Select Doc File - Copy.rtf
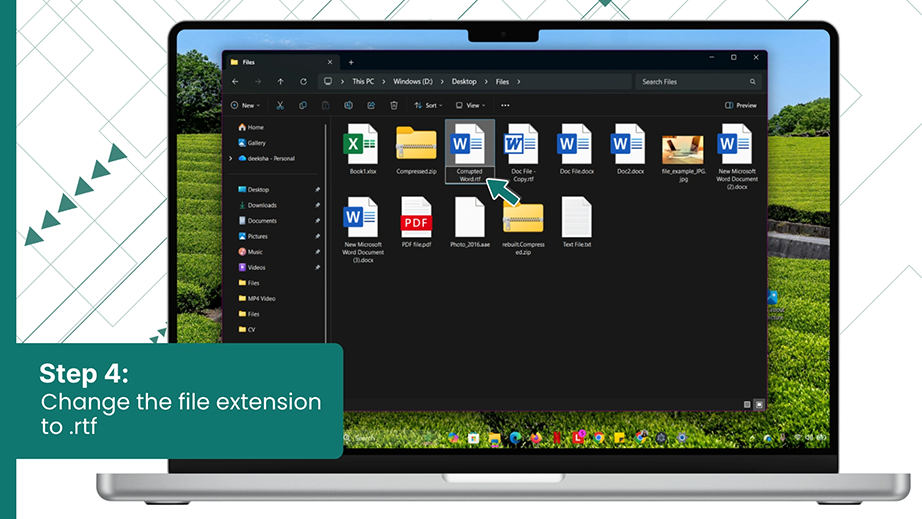This screenshot has width=922, height=519. (x=523, y=152)
